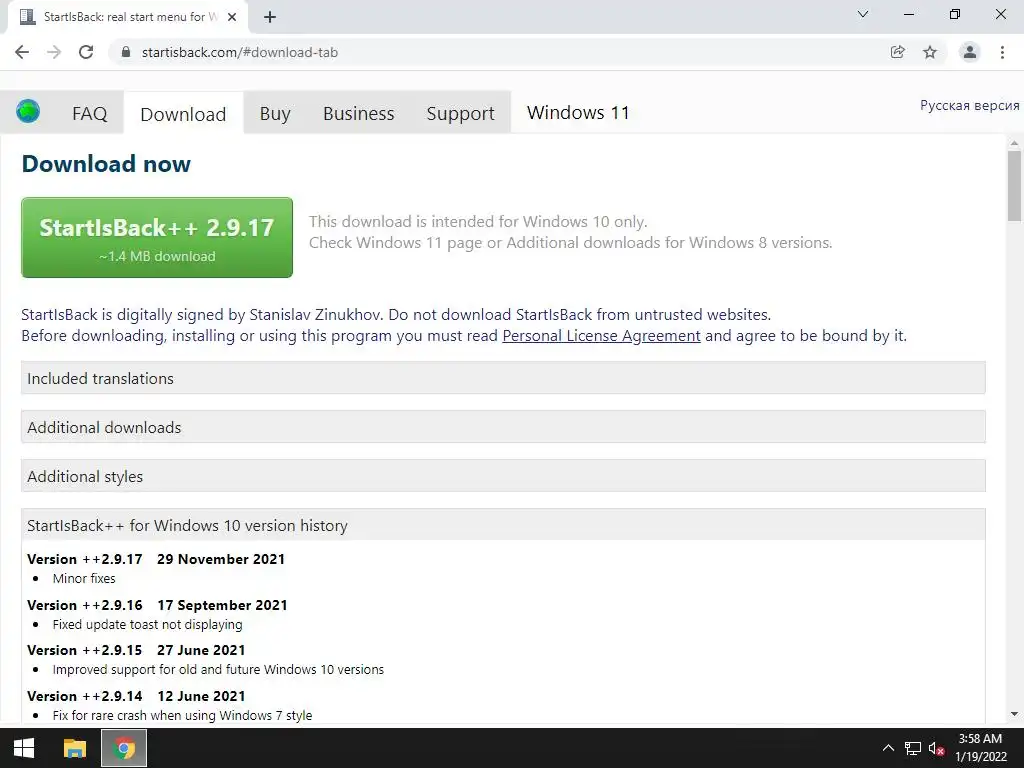Click the padlock site info icon
Image resolution: width=1024 pixels, height=768 pixels.
(127, 52)
